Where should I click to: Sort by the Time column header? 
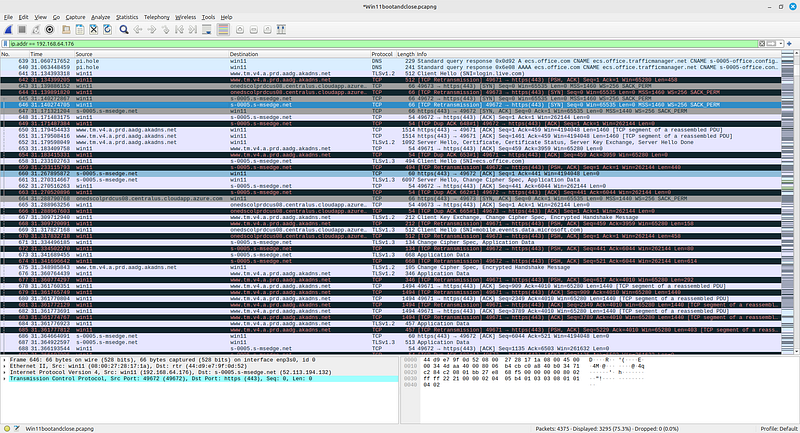[51, 54]
